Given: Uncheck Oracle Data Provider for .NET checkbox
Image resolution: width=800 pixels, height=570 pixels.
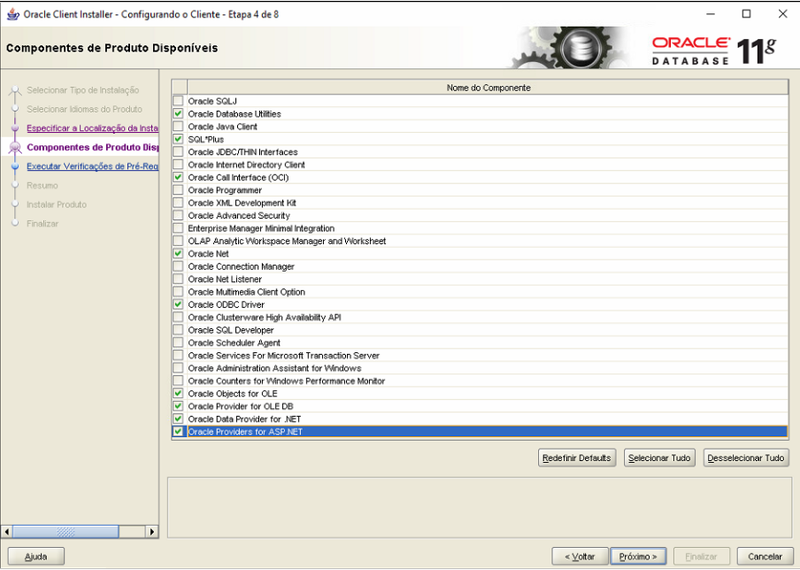Looking at the screenshot, I should coord(178,419).
